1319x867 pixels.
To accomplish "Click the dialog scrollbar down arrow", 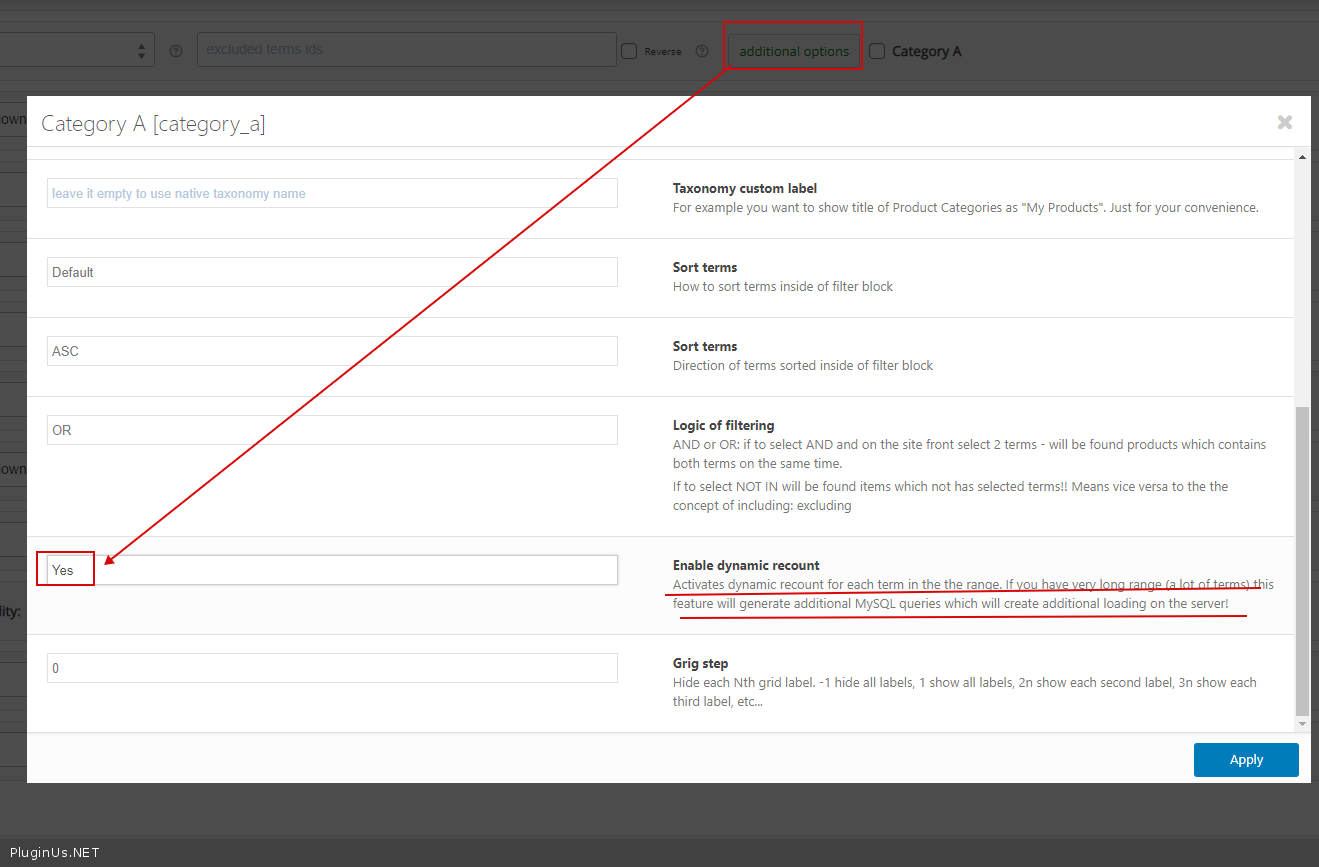I will (1302, 723).
